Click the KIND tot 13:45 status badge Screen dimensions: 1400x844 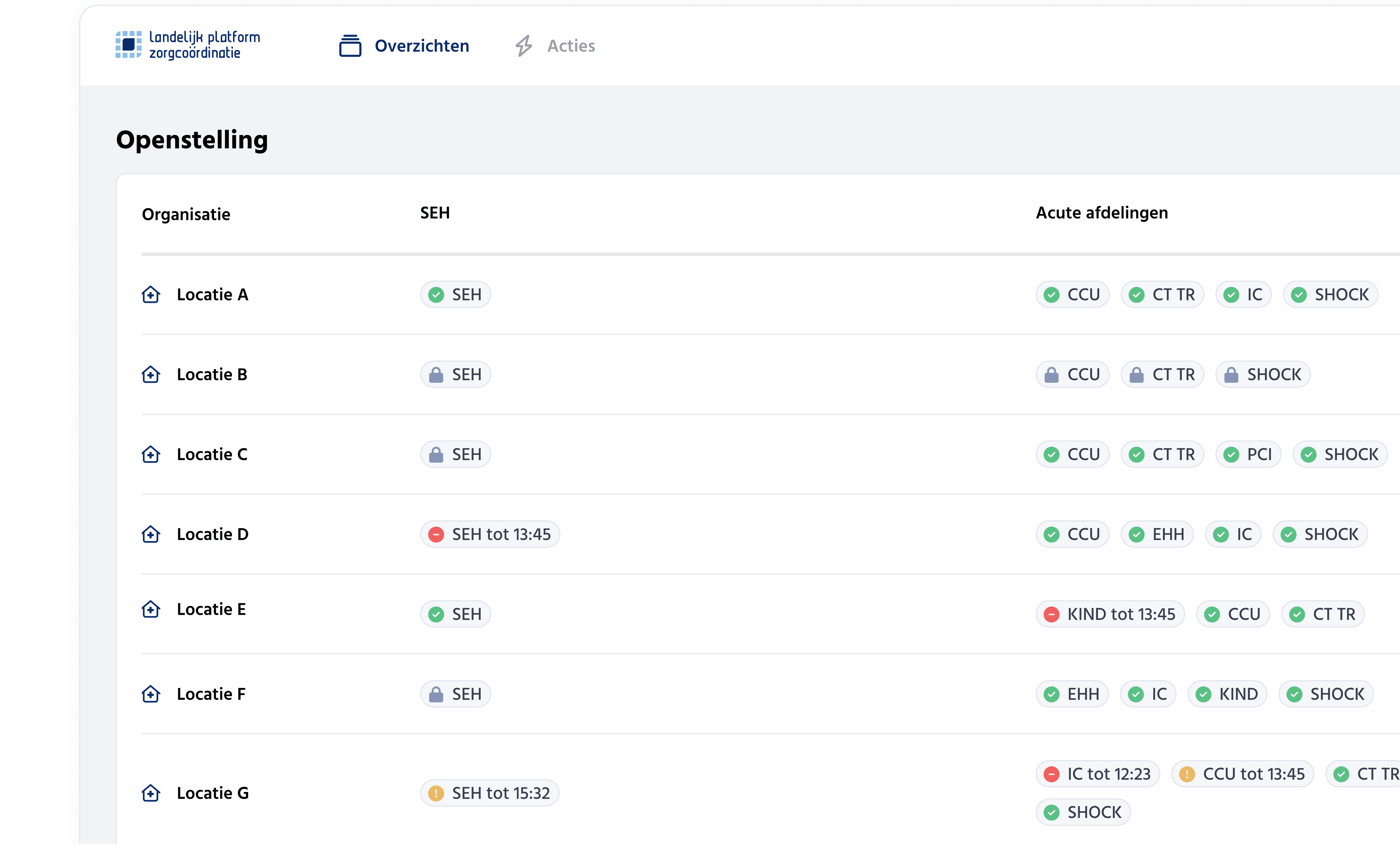point(1110,614)
